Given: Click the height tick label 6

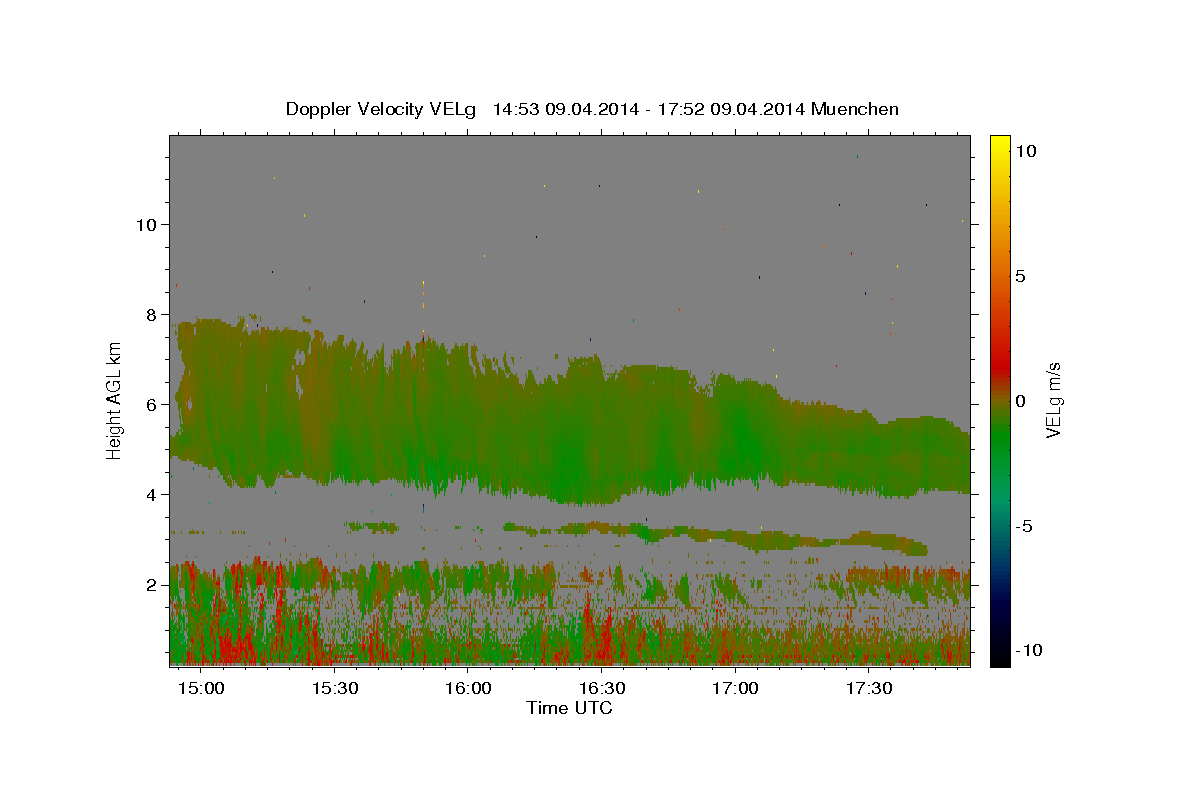Looking at the screenshot, I should [152, 404].
